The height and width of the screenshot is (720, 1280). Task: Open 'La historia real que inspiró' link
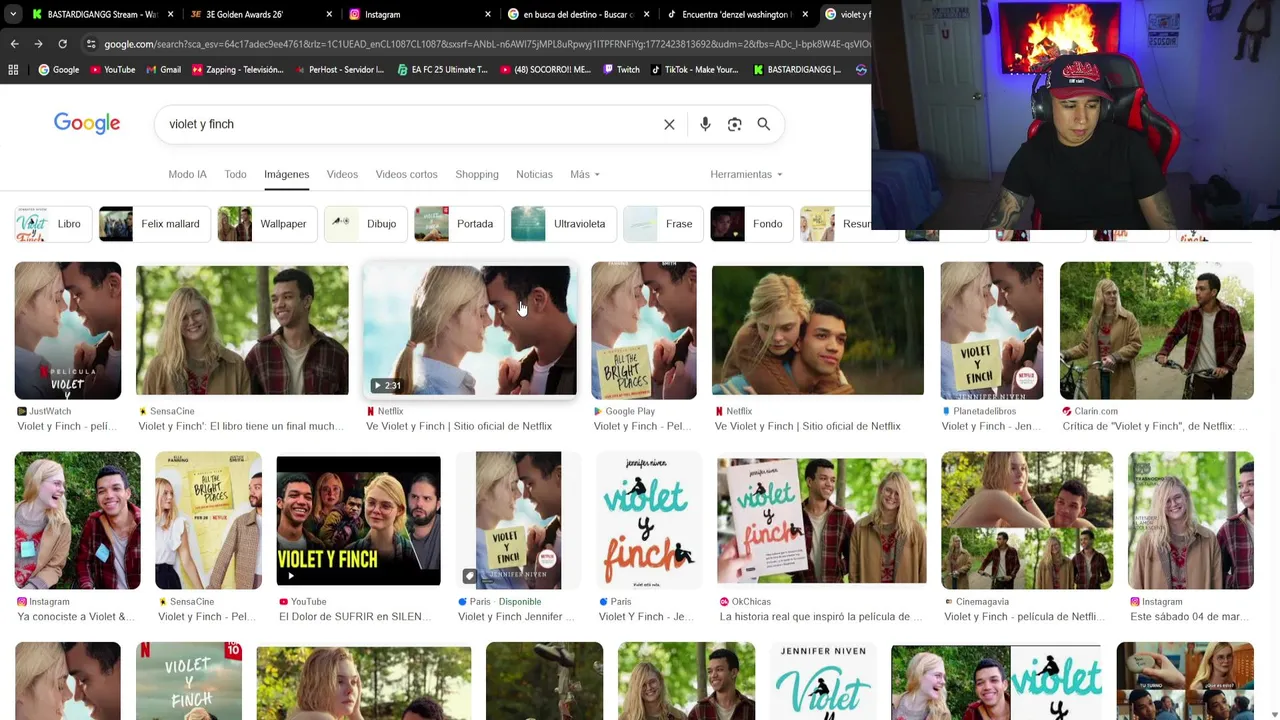pos(821,616)
